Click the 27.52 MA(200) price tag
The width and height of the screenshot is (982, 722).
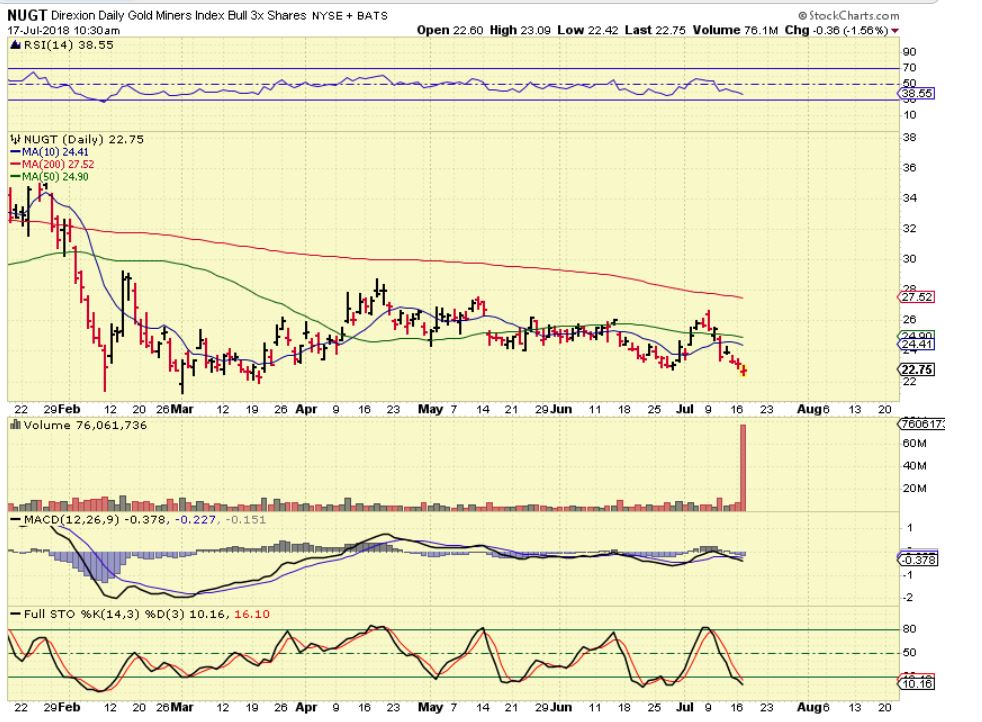pyautogui.click(x=917, y=297)
